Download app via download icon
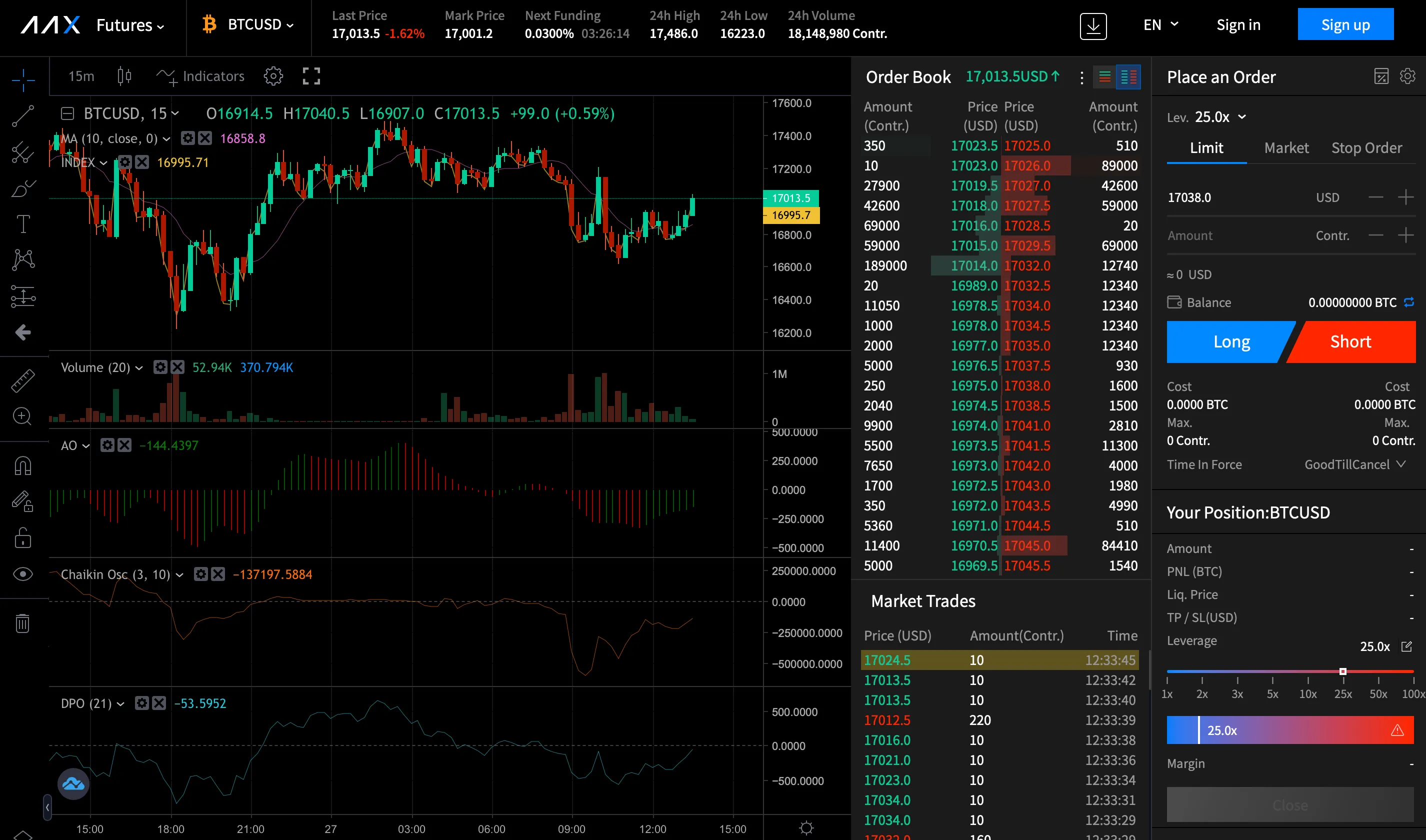The image size is (1426, 840). (x=1092, y=26)
